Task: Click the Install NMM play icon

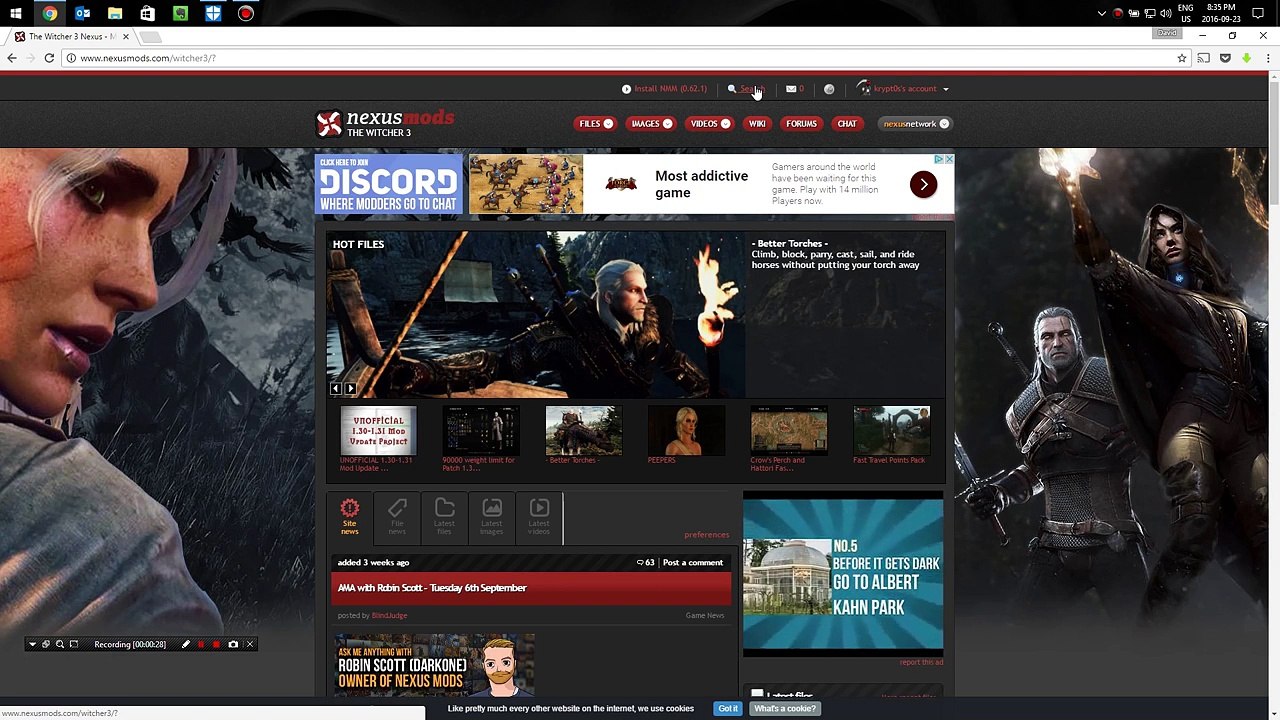Action: [626, 89]
